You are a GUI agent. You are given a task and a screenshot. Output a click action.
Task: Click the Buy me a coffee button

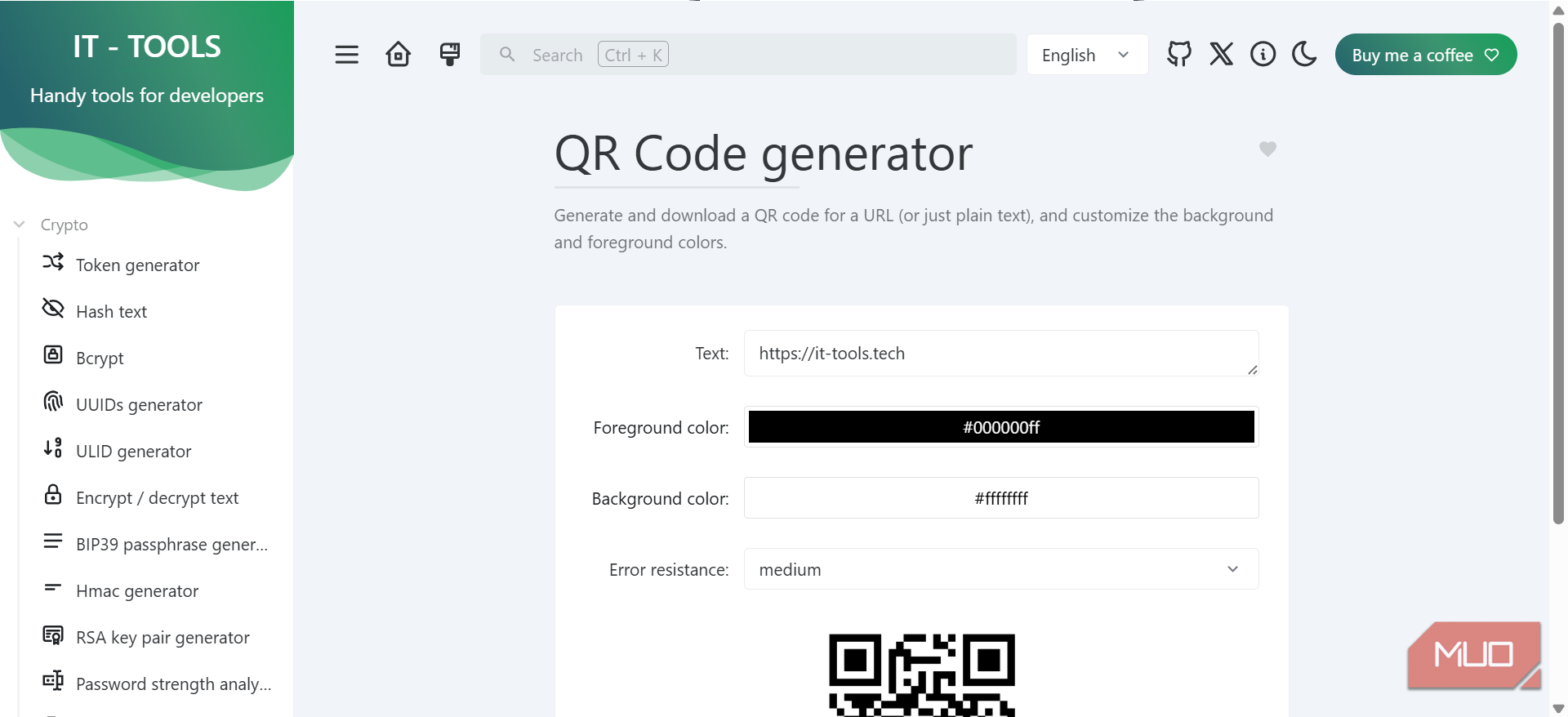tap(1426, 55)
